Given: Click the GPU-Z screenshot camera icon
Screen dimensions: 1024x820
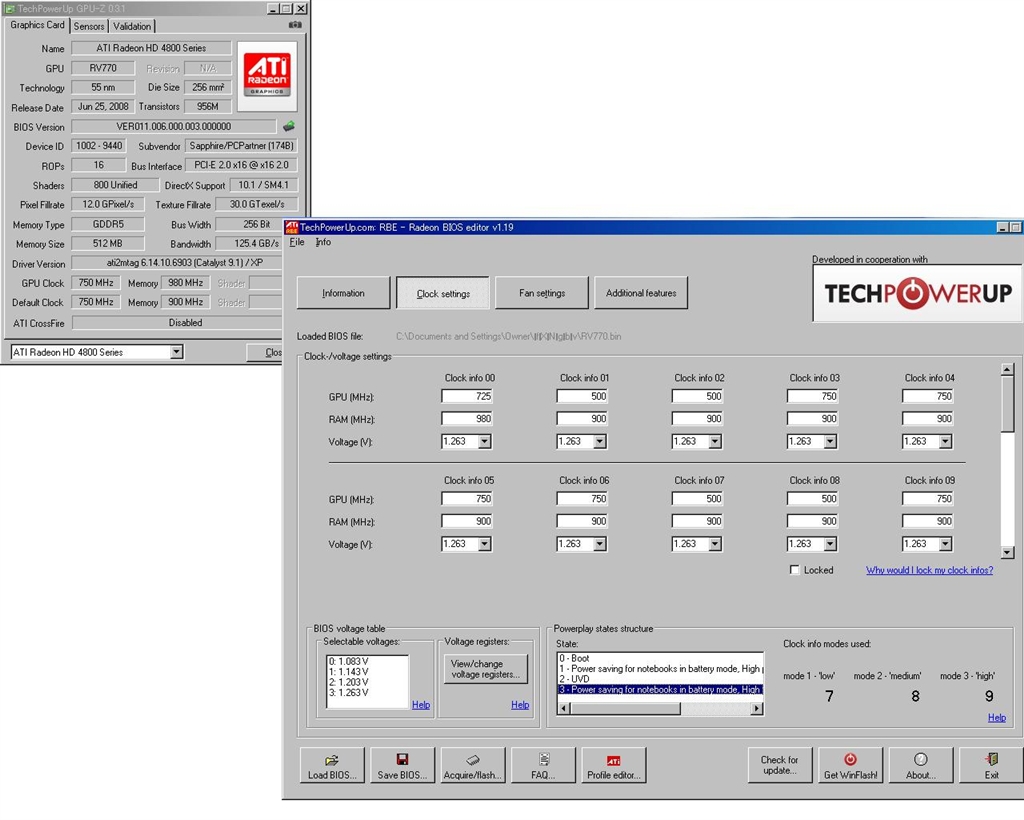Looking at the screenshot, I should 295,25.
